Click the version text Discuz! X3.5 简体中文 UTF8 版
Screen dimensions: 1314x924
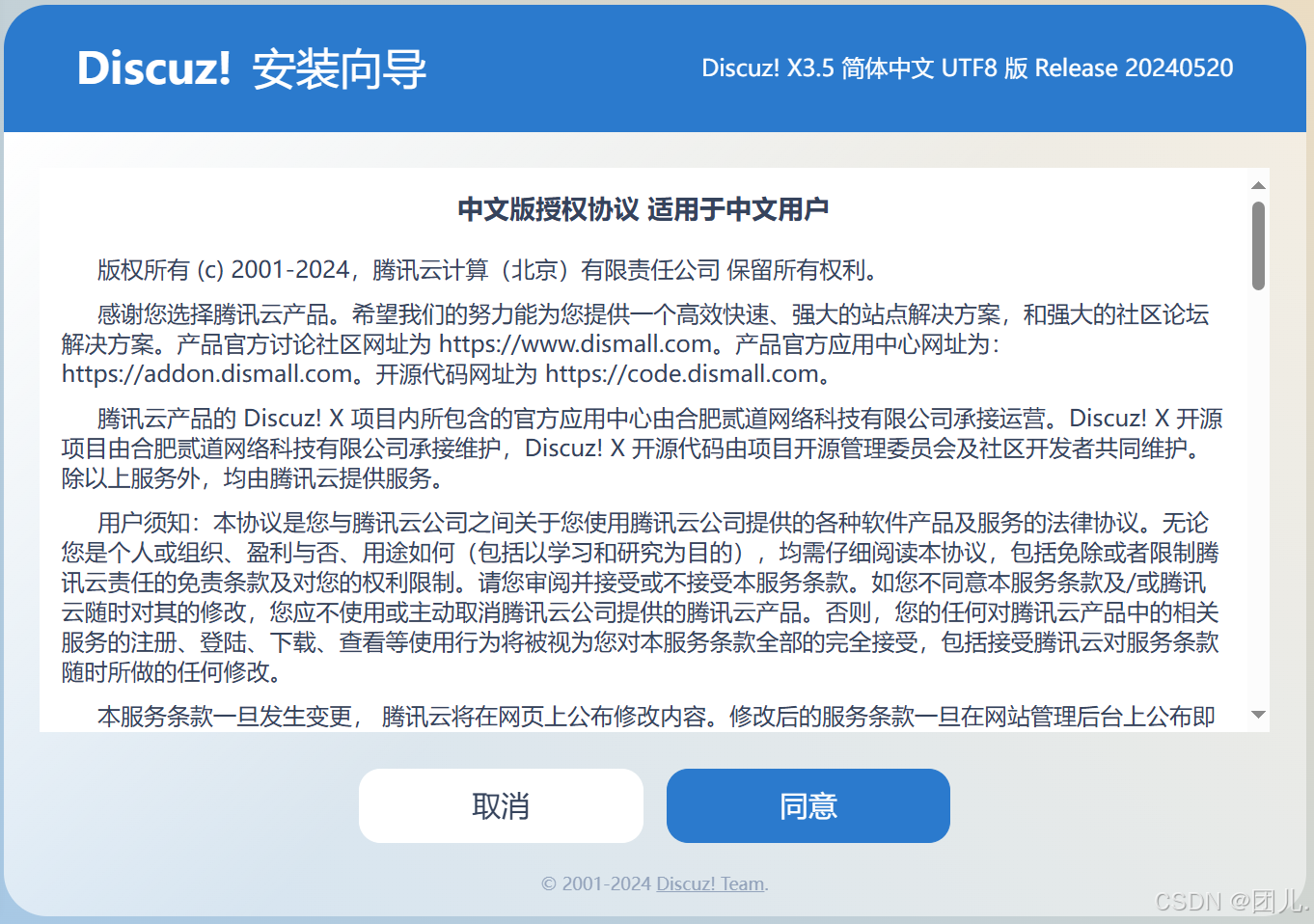point(864,68)
